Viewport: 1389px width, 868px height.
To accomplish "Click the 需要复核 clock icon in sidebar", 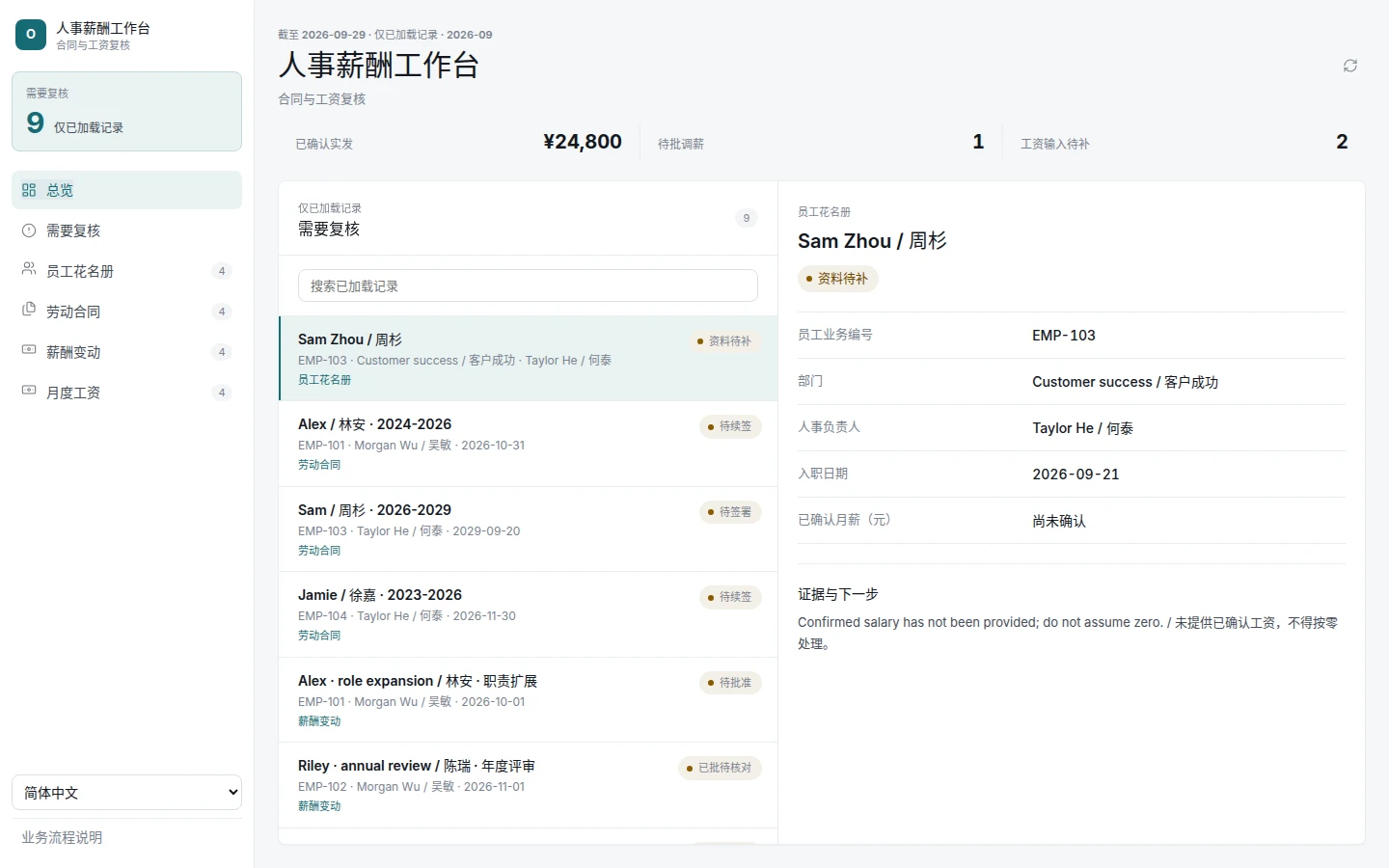I will [29, 231].
